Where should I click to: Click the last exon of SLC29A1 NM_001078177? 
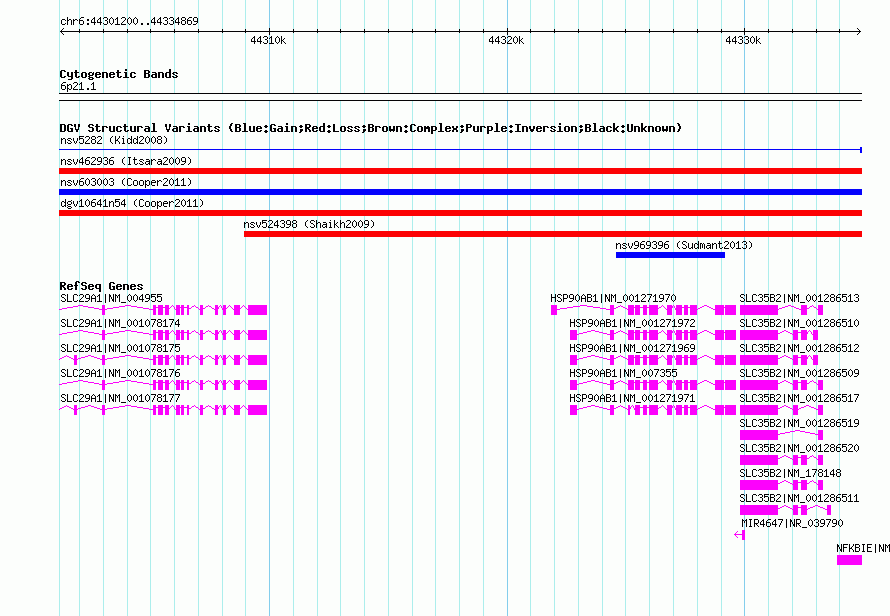point(257,410)
